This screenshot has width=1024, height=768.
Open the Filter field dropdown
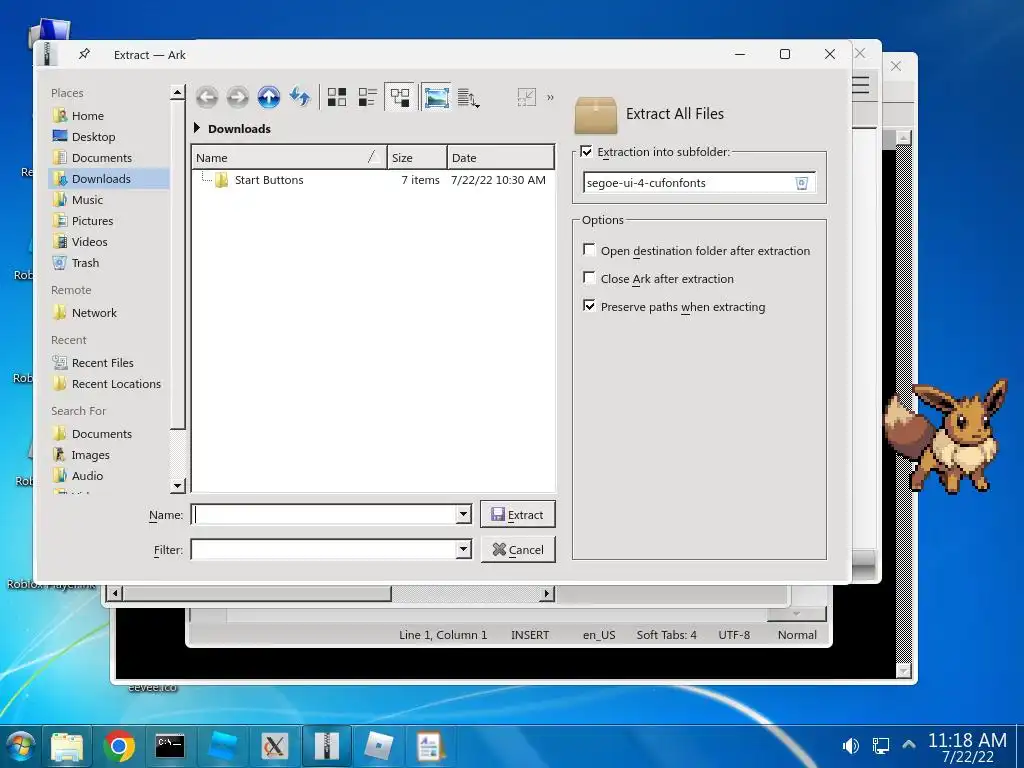point(463,549)
